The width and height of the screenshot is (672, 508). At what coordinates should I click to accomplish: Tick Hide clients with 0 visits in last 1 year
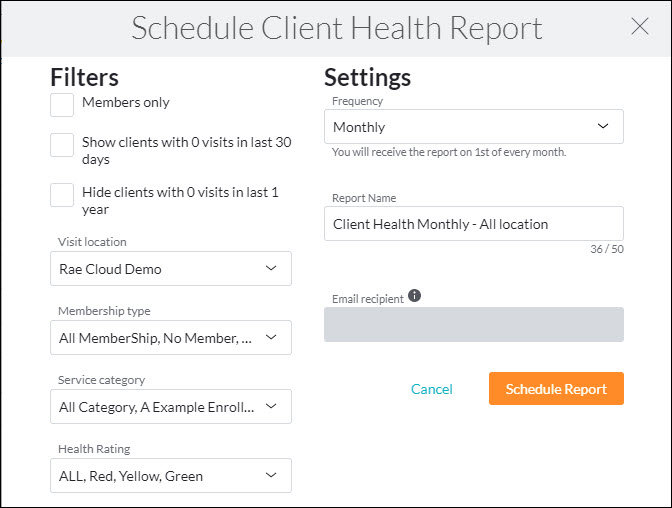pyautogui.click(x=62, y=195)
